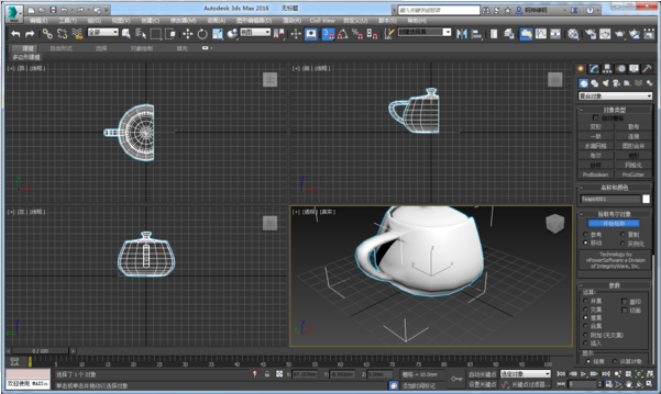This screenshot has height=394, width=661.
Task: Click the ProCutter object type button
Action: [x=633, y=174]
